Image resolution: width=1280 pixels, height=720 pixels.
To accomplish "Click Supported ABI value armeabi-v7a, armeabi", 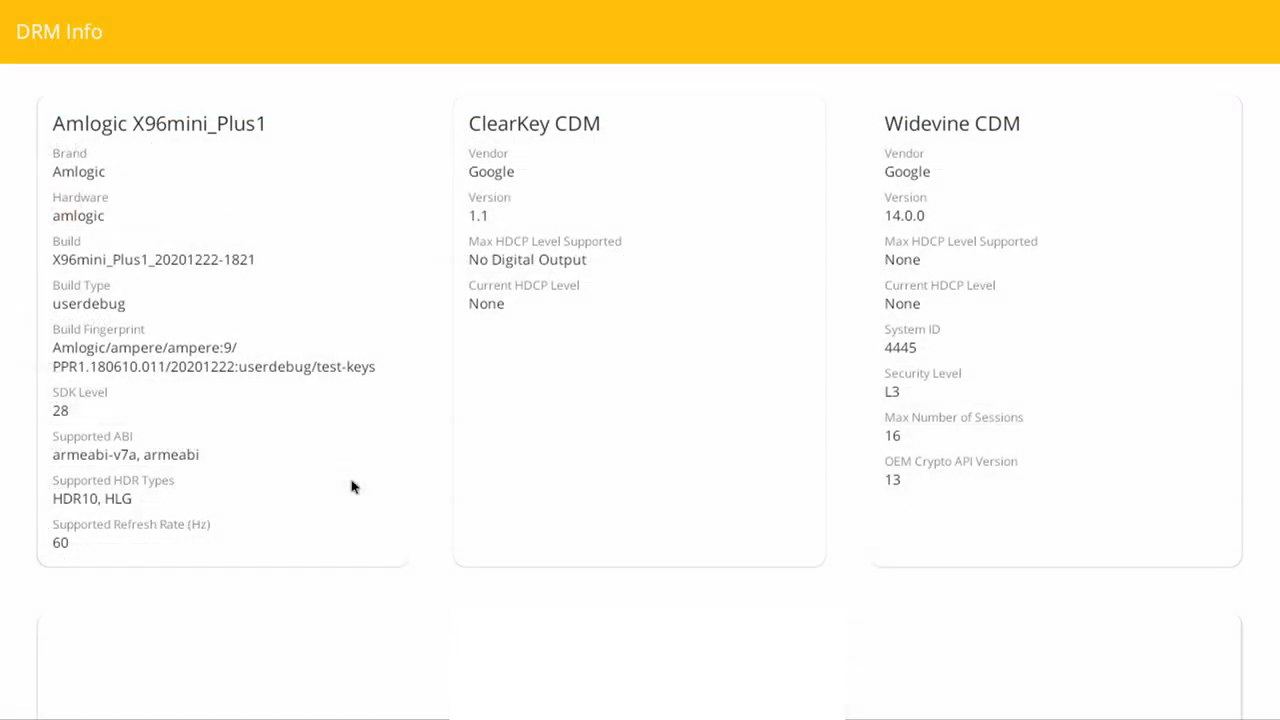I will (x=126, y=455).
